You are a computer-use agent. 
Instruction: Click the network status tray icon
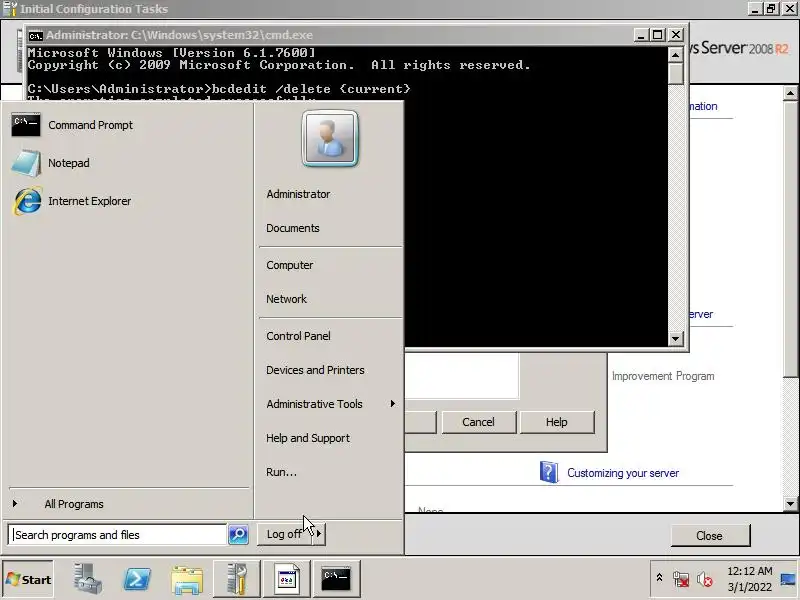click(x=681, y=579)
